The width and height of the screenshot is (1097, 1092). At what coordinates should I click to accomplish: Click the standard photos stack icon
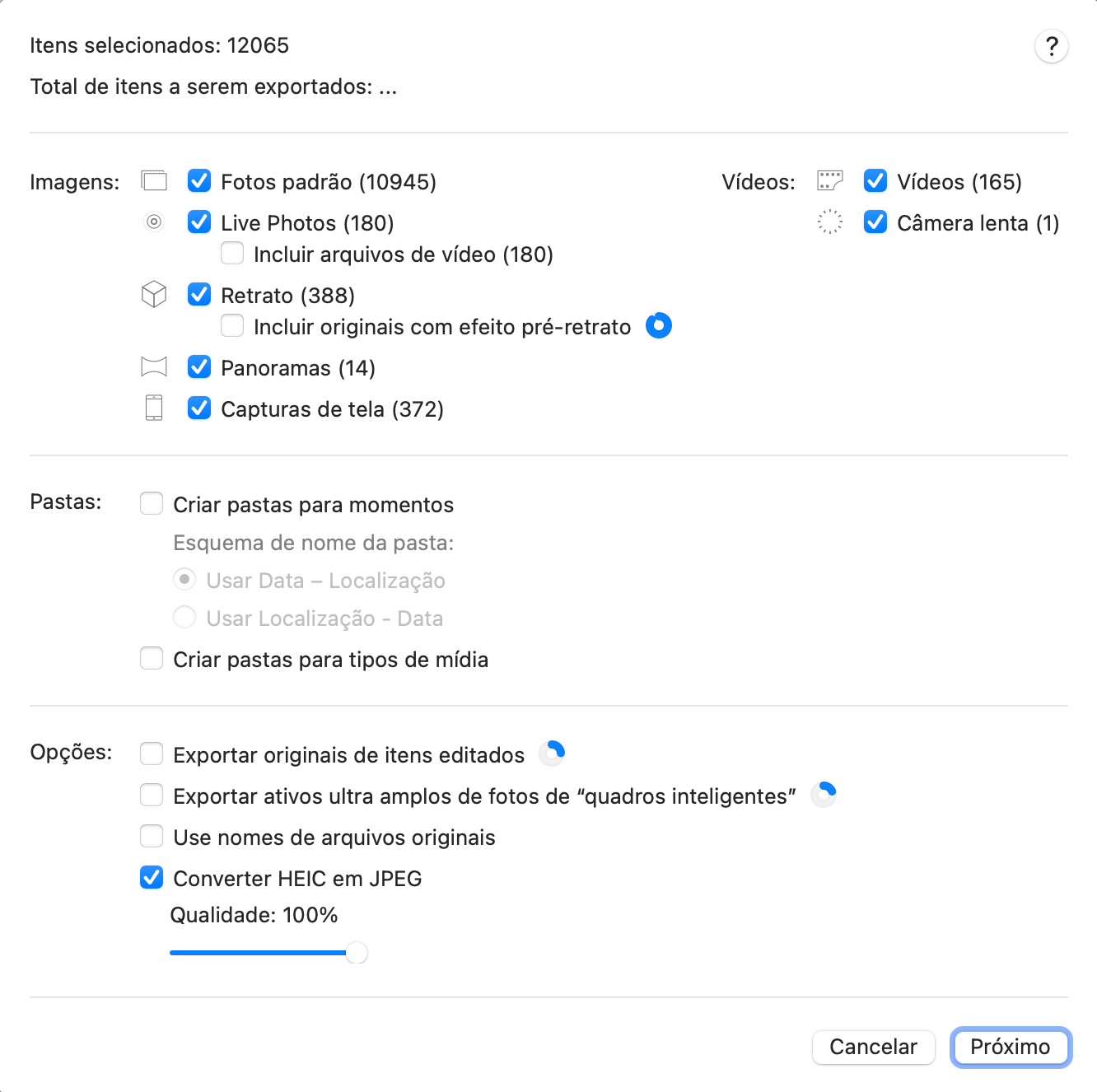click(x=154, y=180)
